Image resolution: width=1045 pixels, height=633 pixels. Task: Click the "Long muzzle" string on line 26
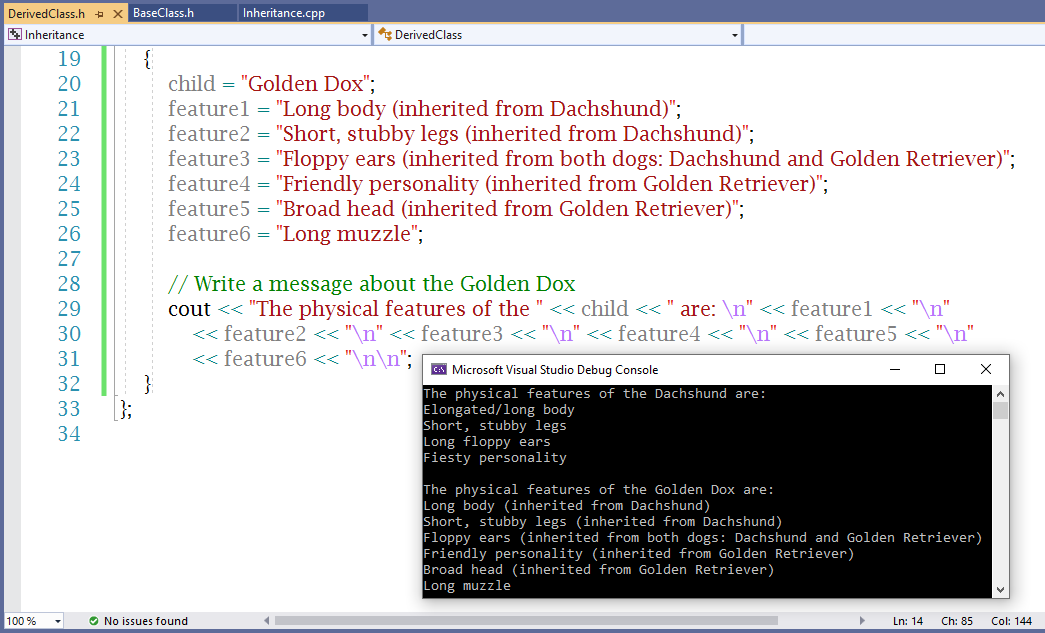(x=347, y=234)
